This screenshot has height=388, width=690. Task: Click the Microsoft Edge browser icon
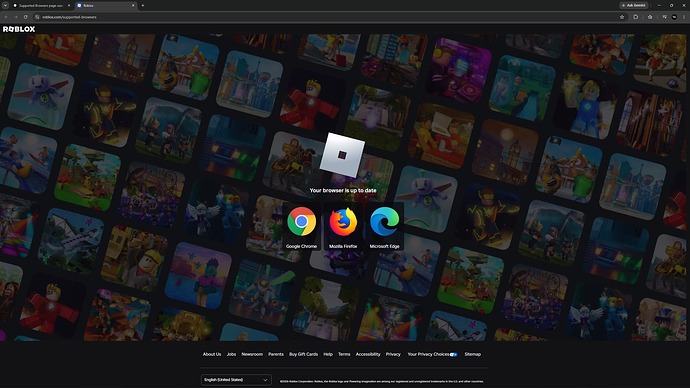pos(385,221)
